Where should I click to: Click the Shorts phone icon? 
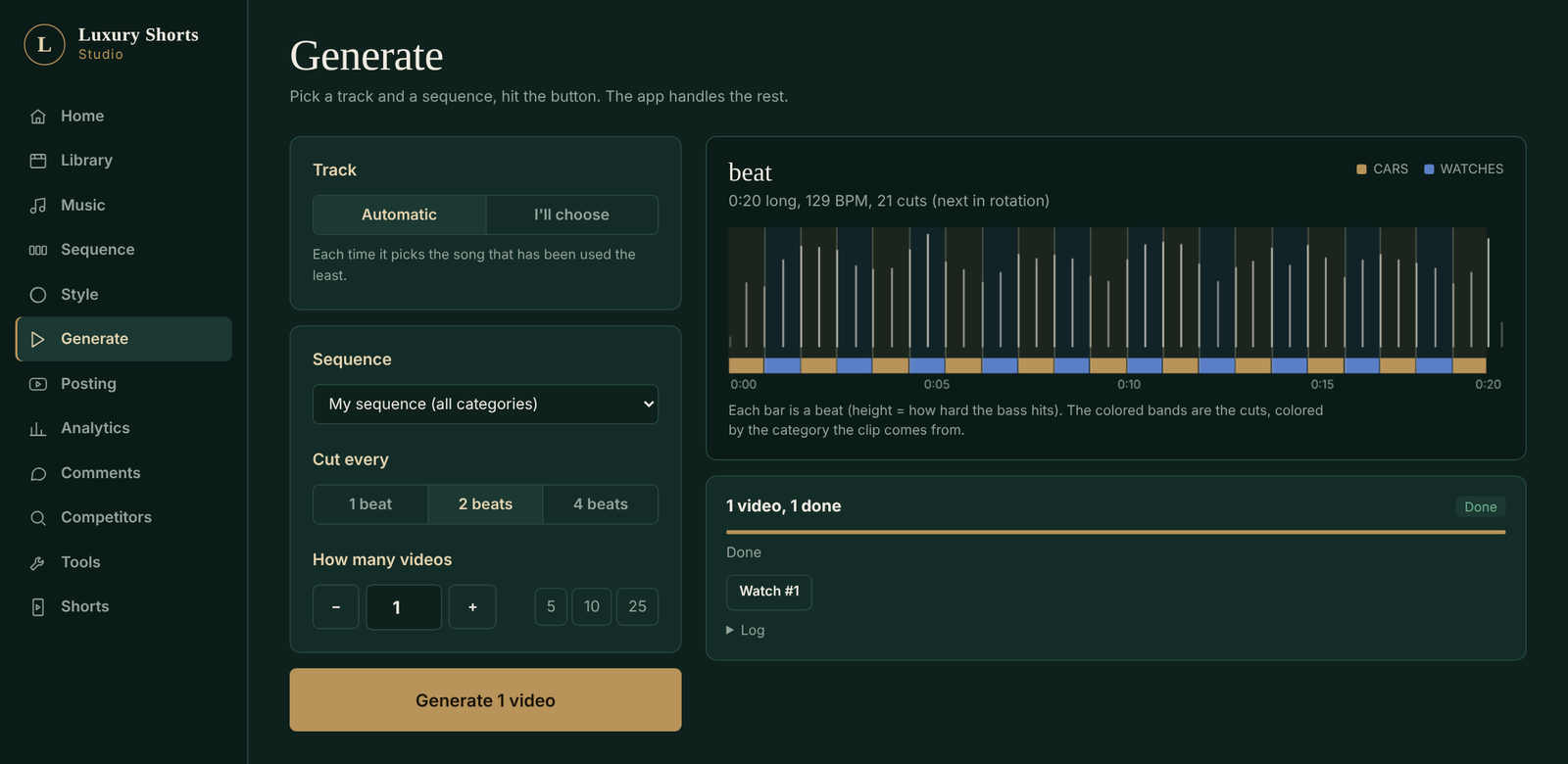click(38, 607)
